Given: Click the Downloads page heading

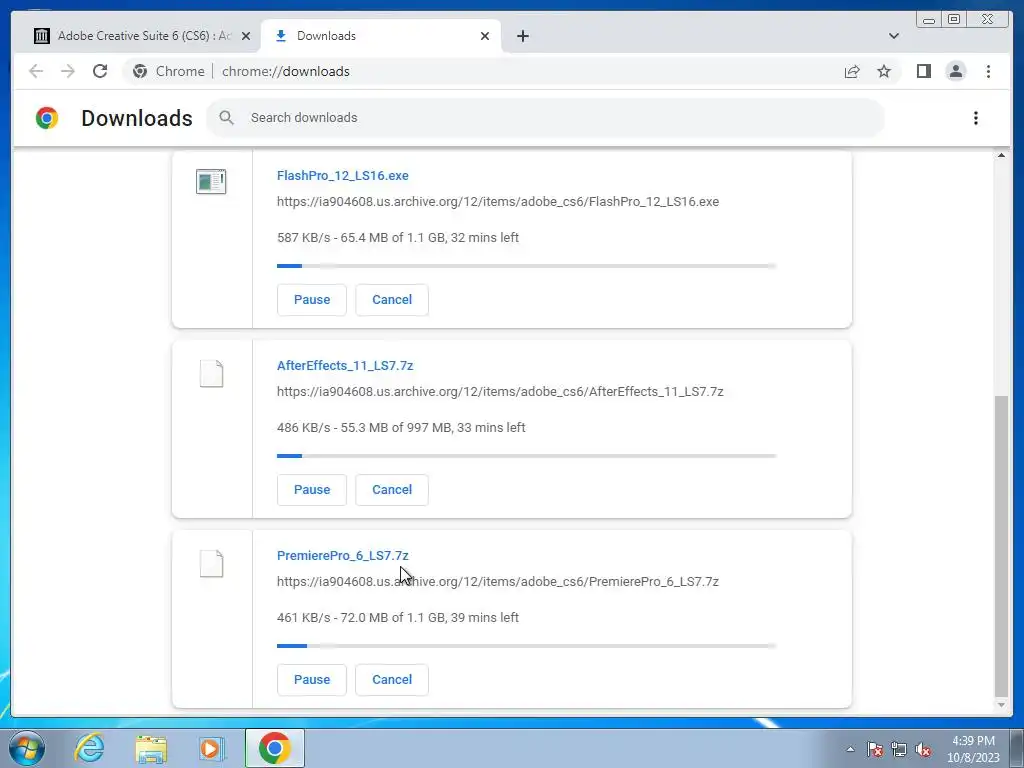Looking at the screenshot, I should [x=136, y=118].
